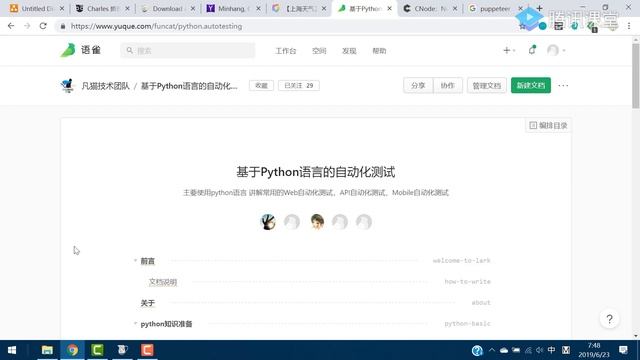Open the 发现 navigation item

click(x=349, y=51)
